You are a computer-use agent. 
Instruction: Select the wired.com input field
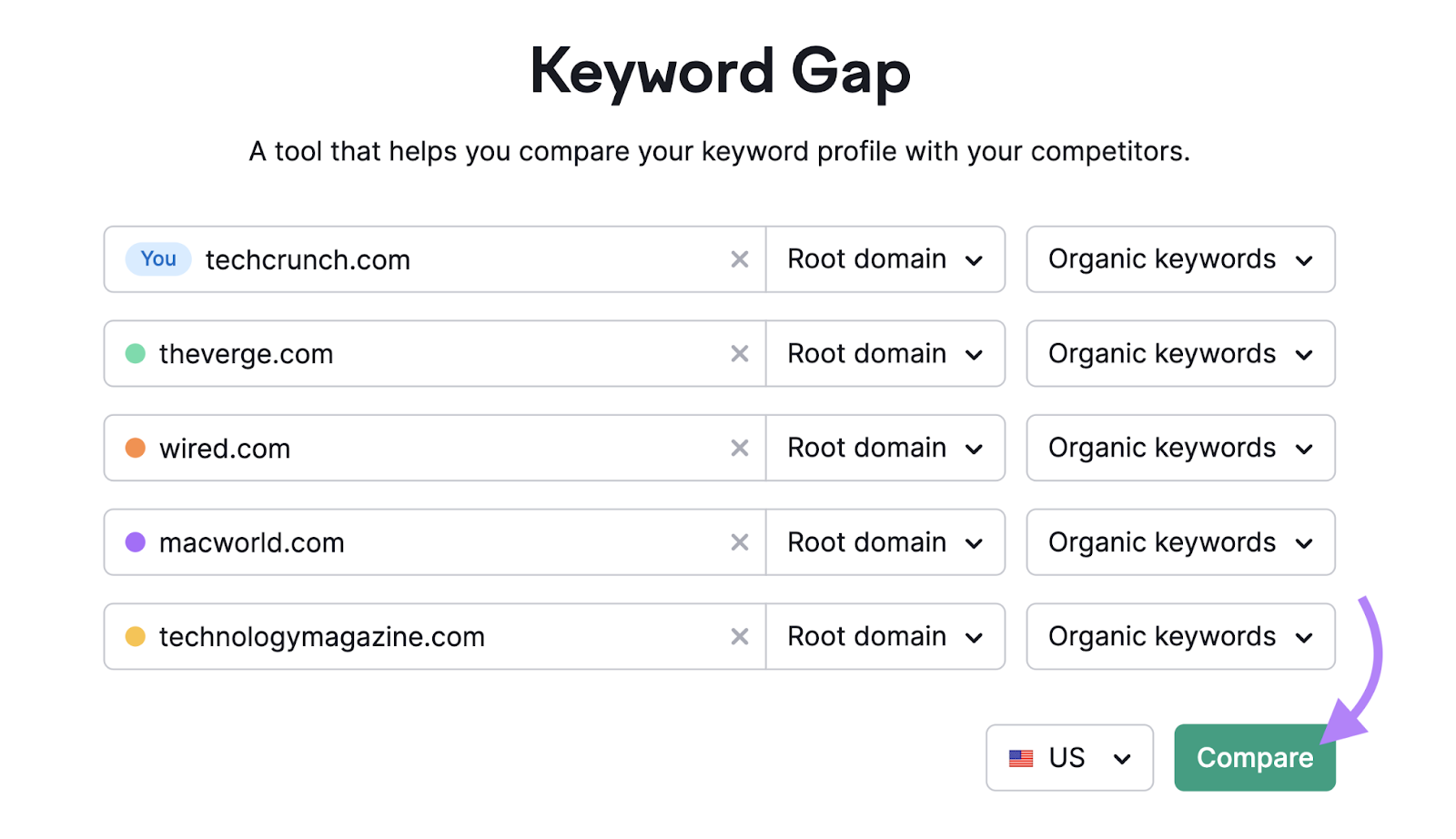409,448
